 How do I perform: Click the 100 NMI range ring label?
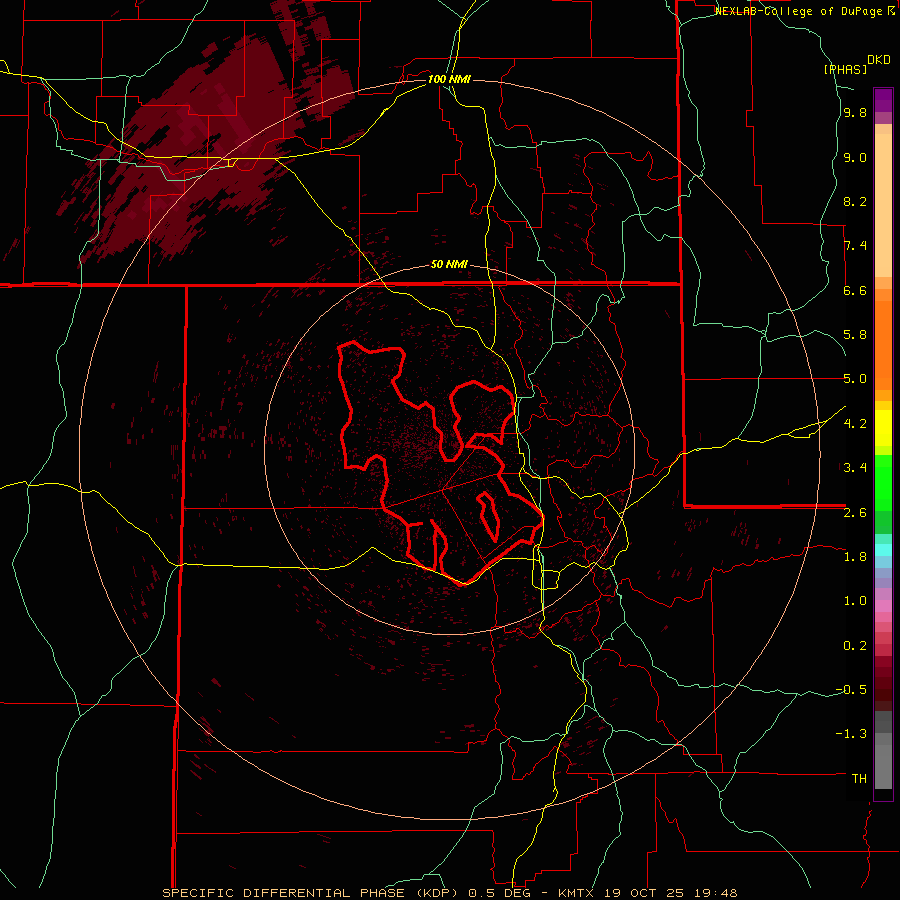(449, 79)
